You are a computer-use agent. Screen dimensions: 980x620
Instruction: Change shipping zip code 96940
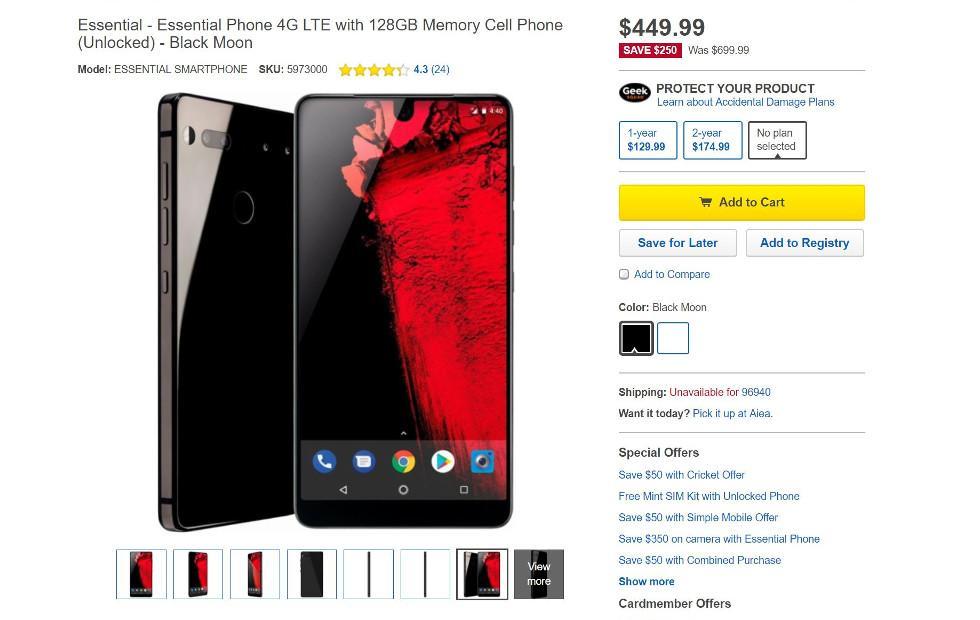[x=756, y=392]
